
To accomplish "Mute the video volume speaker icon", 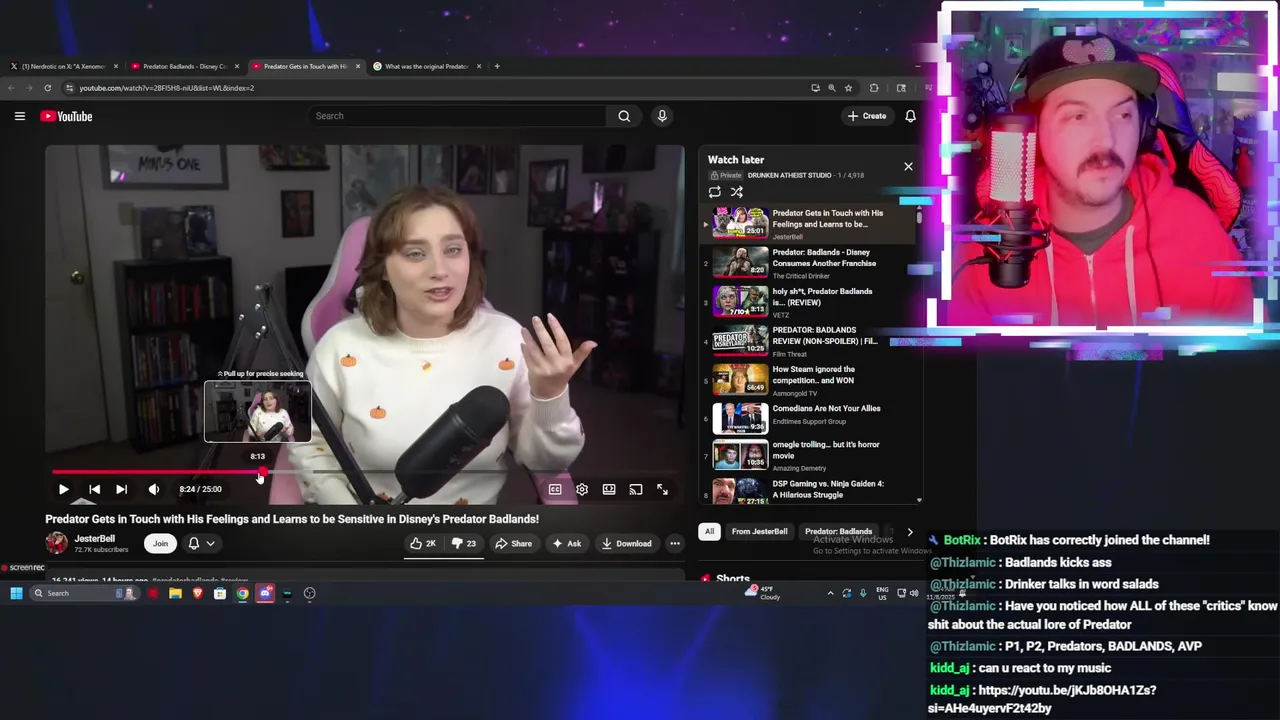I will click(x=154, y=489).
